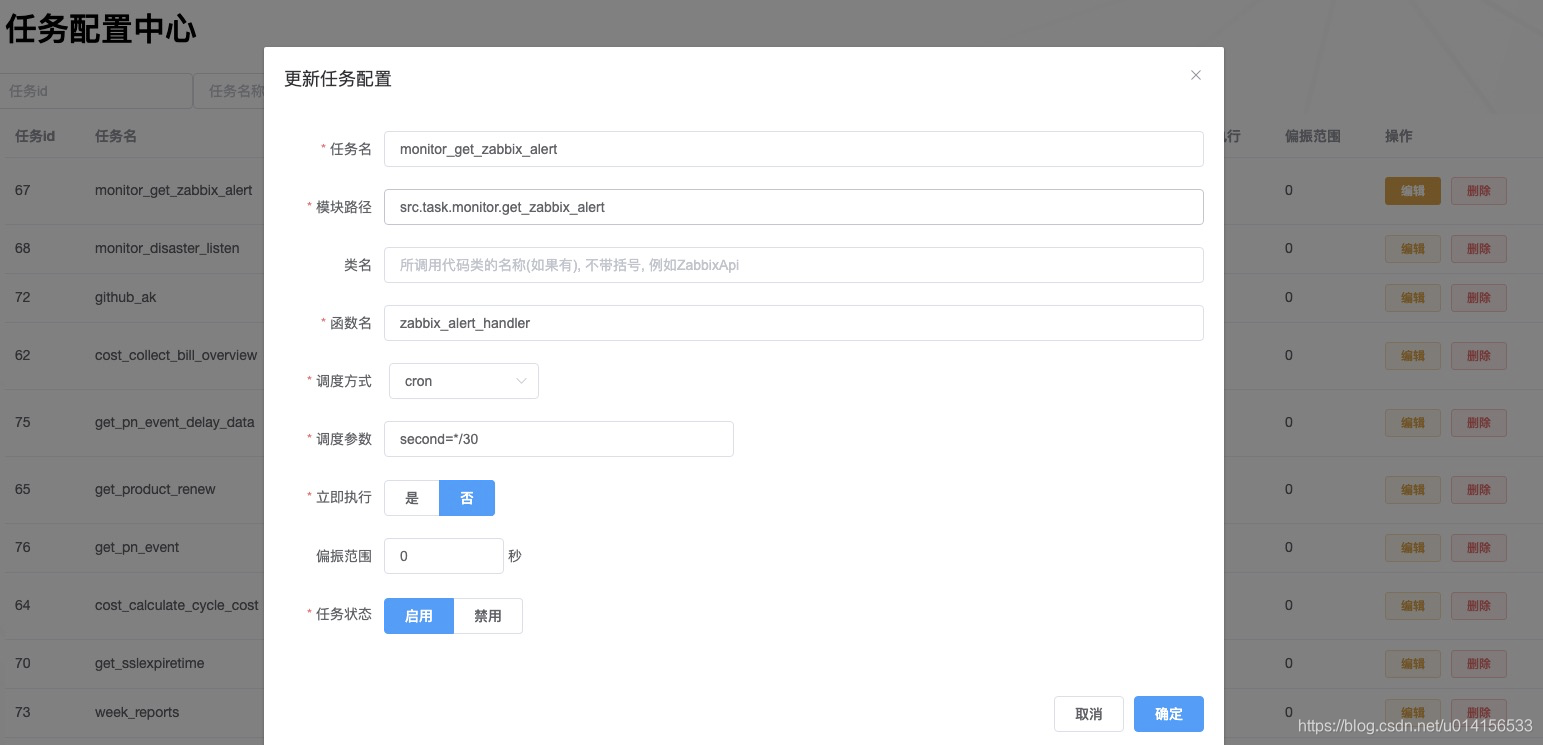The width and height of the screenshot is (1543, 745).
Task: Set 任务状态 to 启用
Action: (x=419, y=616)
